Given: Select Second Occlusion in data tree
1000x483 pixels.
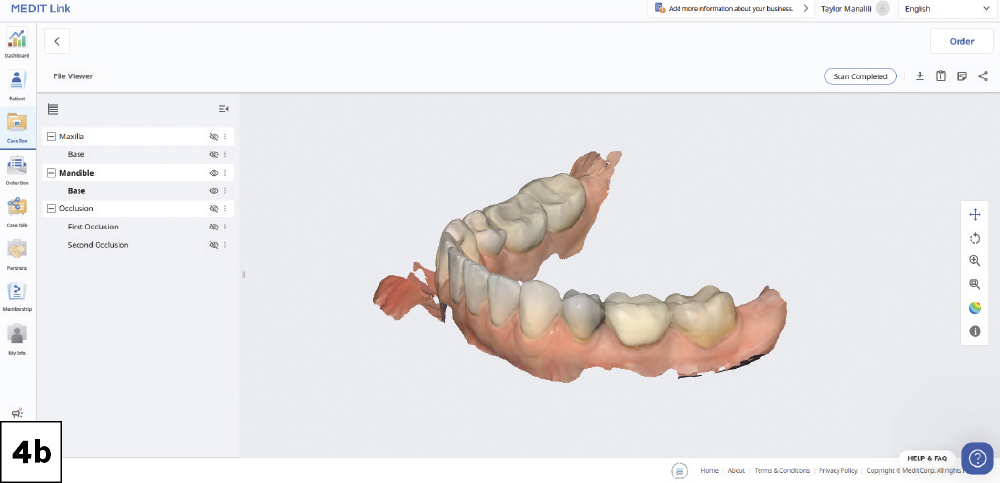Looking at the screenshot, I should [x=98, y=245].
